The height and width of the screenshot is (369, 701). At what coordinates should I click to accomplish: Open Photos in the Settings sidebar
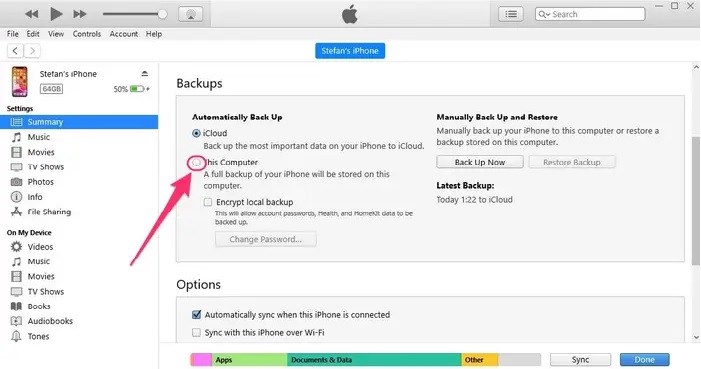pyautogui.click(x=40, y=182)
